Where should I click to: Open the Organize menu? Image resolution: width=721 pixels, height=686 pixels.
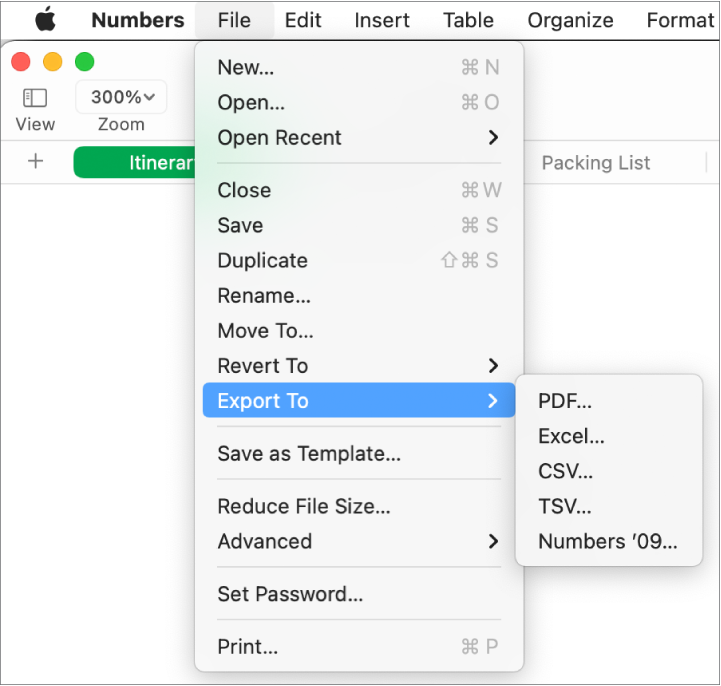(570, 20)
